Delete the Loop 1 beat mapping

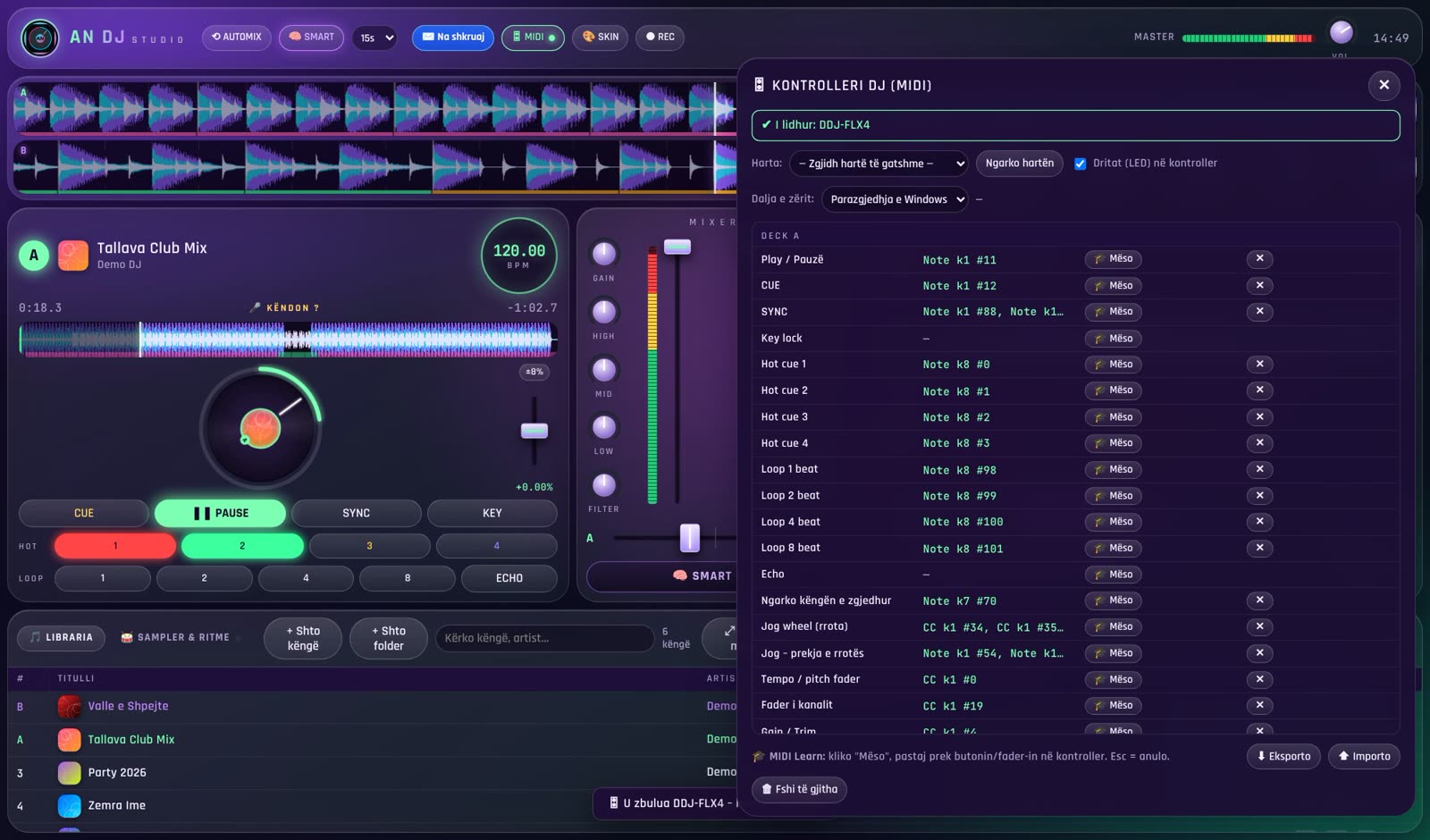(1259, 469)
